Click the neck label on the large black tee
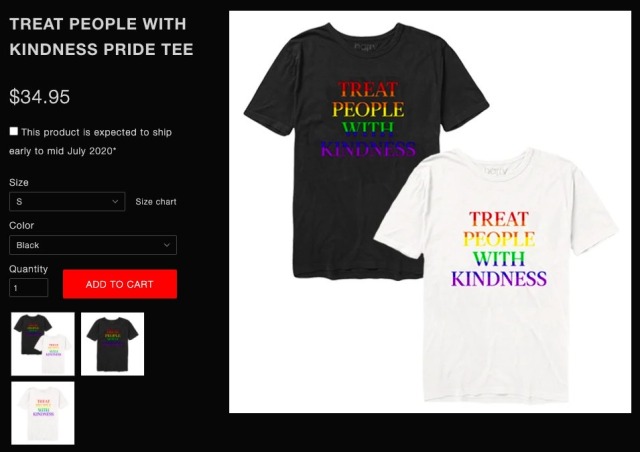640x452 pixels. pyautogui.click(x=364, y=46)
